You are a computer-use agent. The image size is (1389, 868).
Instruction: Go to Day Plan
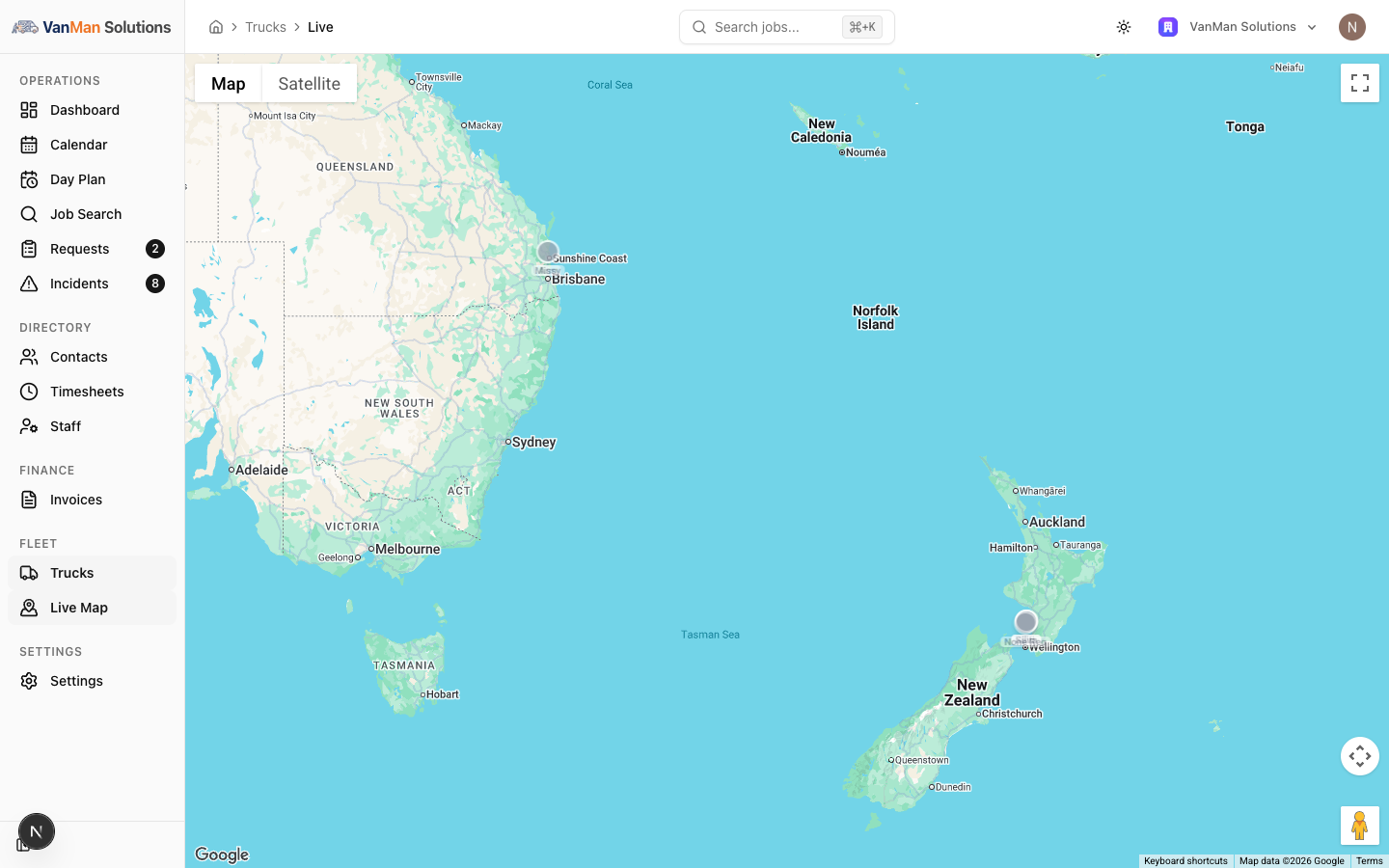tap(92, 179)
